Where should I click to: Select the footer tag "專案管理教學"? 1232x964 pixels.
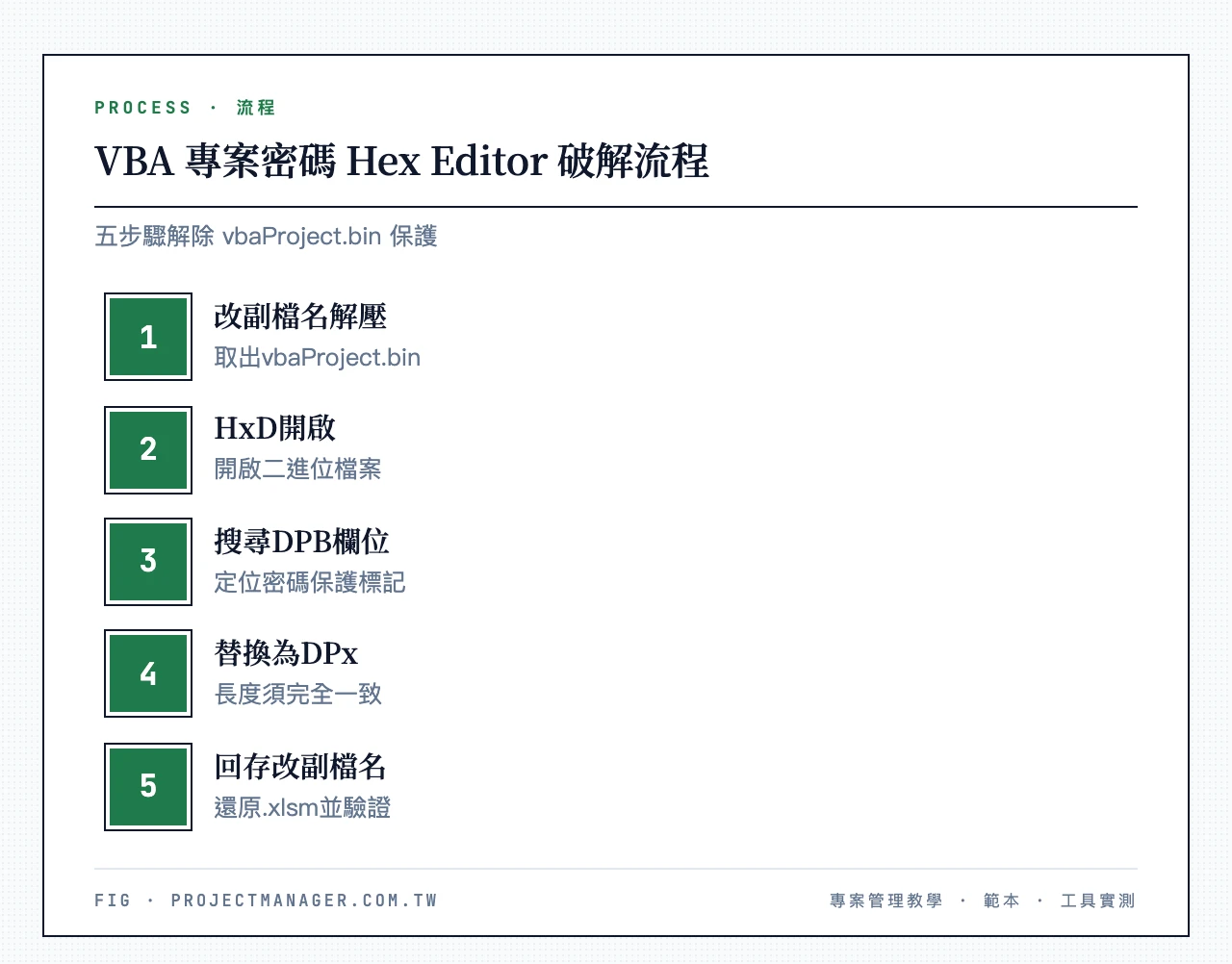[885, 901]
